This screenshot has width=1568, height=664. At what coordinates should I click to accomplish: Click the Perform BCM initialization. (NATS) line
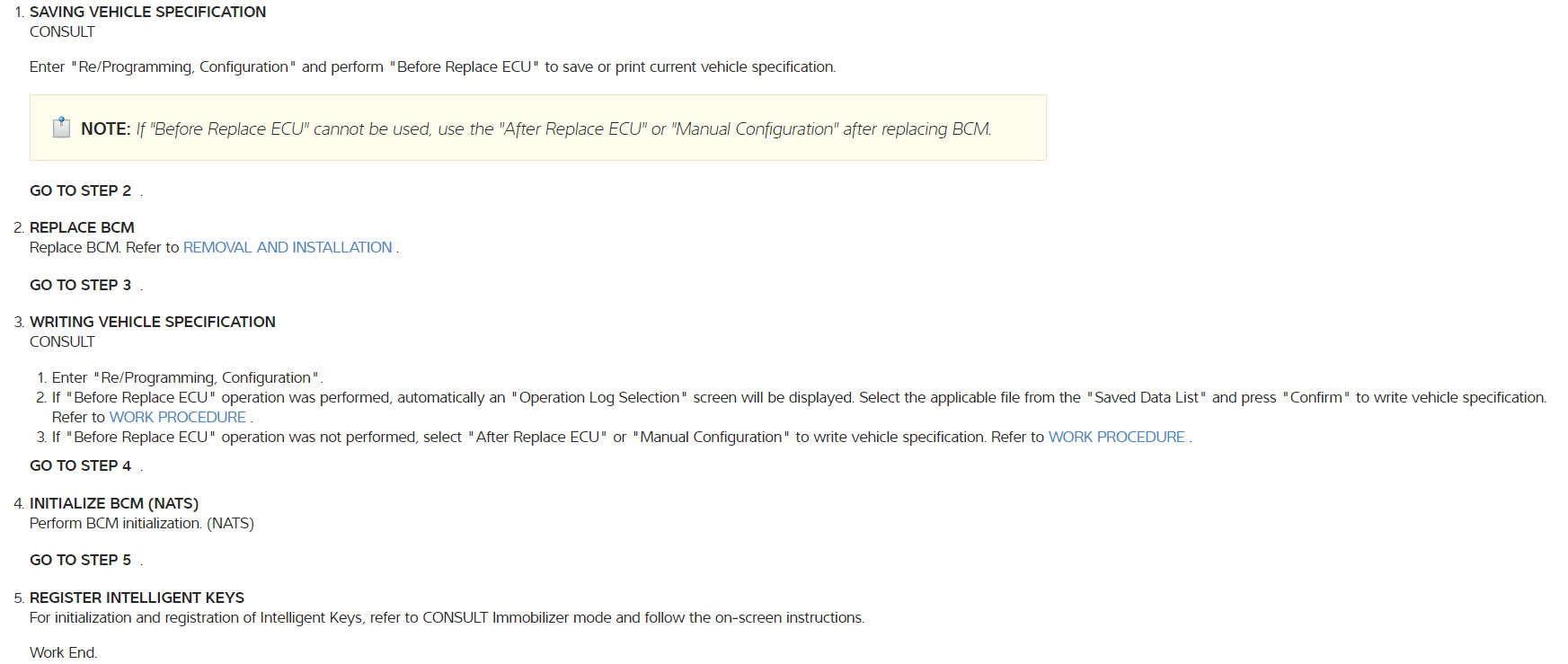tap(141, 523)
